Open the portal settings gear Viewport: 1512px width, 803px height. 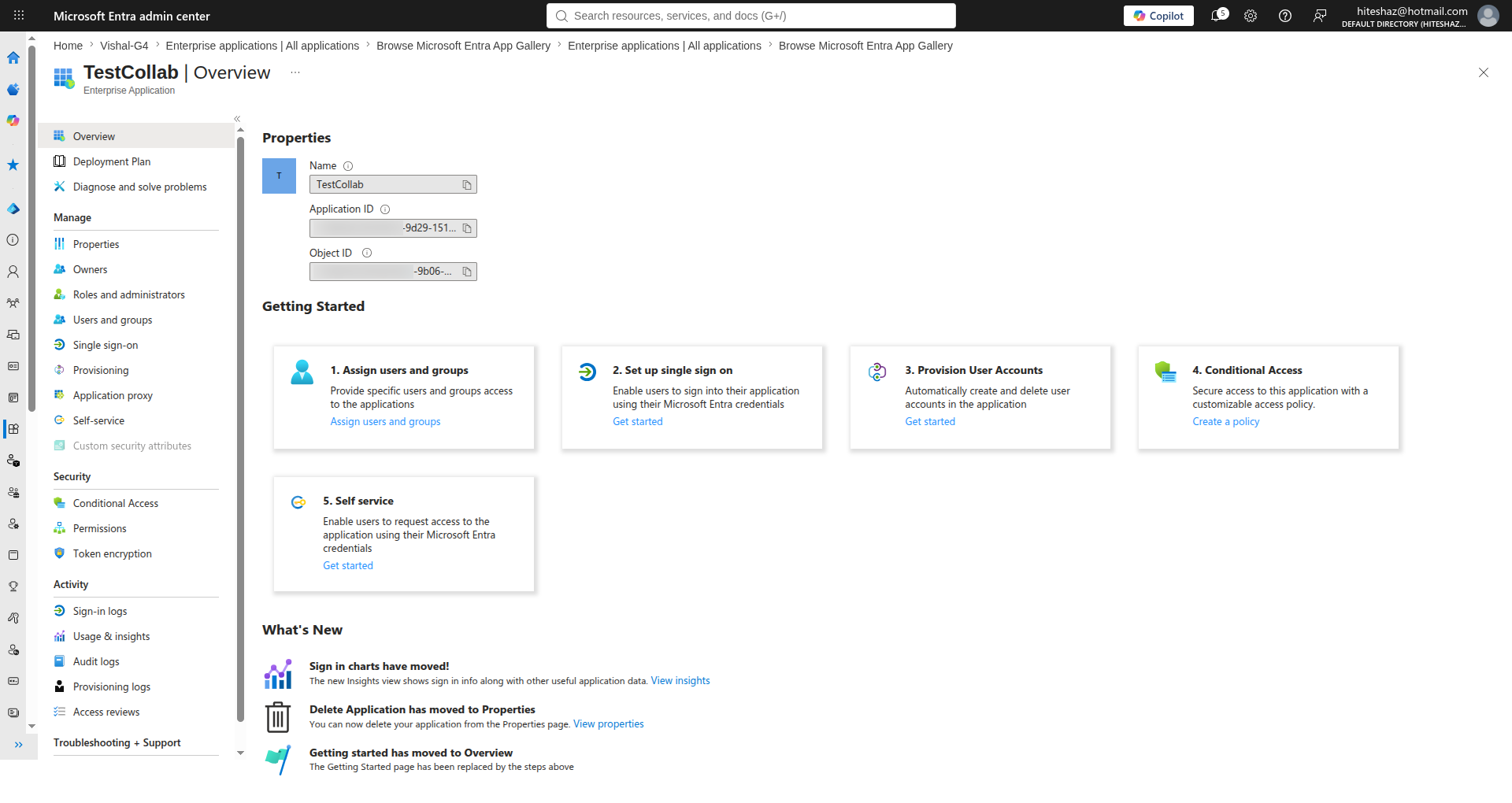pos(1251,16)
